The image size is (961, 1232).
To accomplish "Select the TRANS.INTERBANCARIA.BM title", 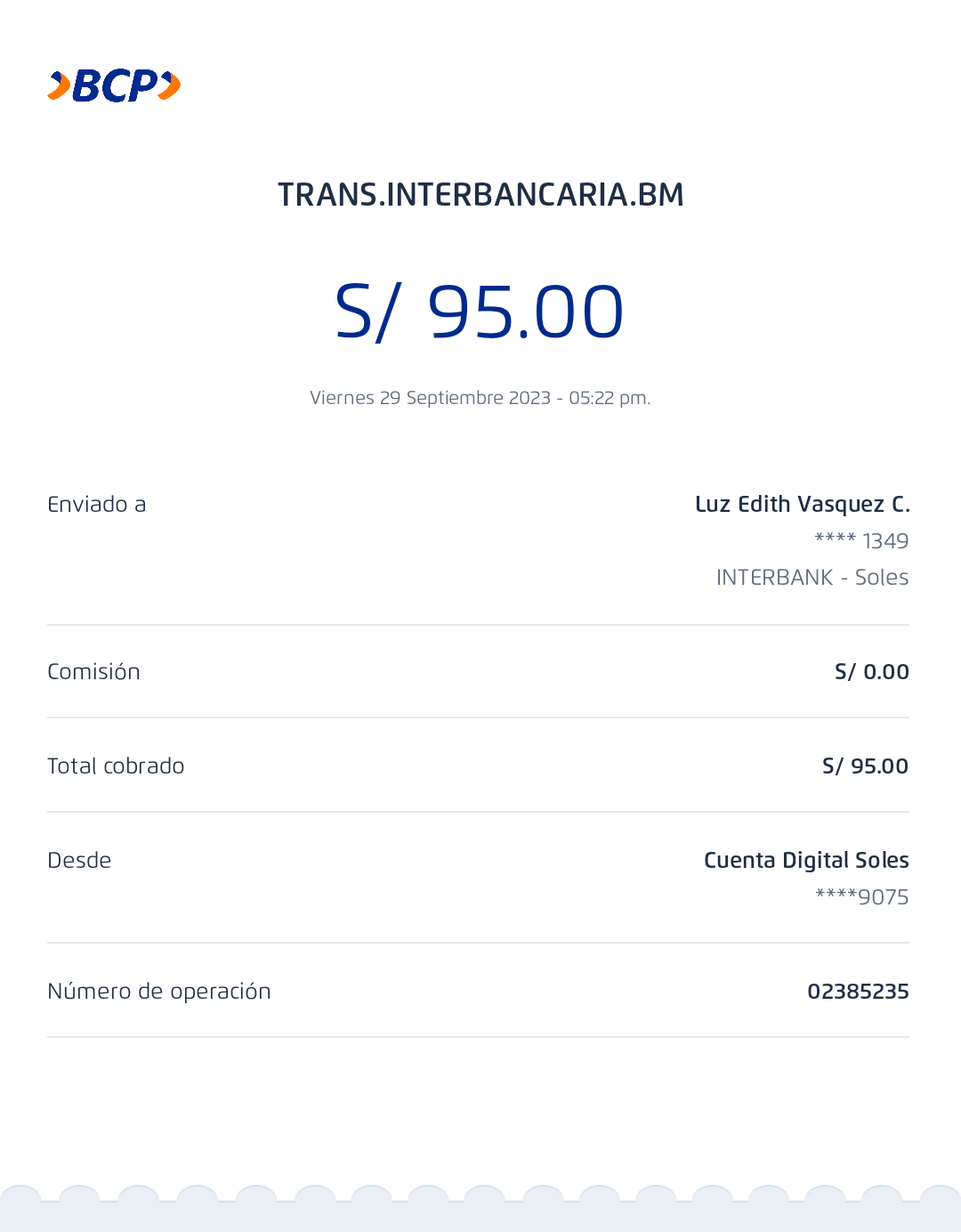I will pyautogui.click(x=480, y=195).
